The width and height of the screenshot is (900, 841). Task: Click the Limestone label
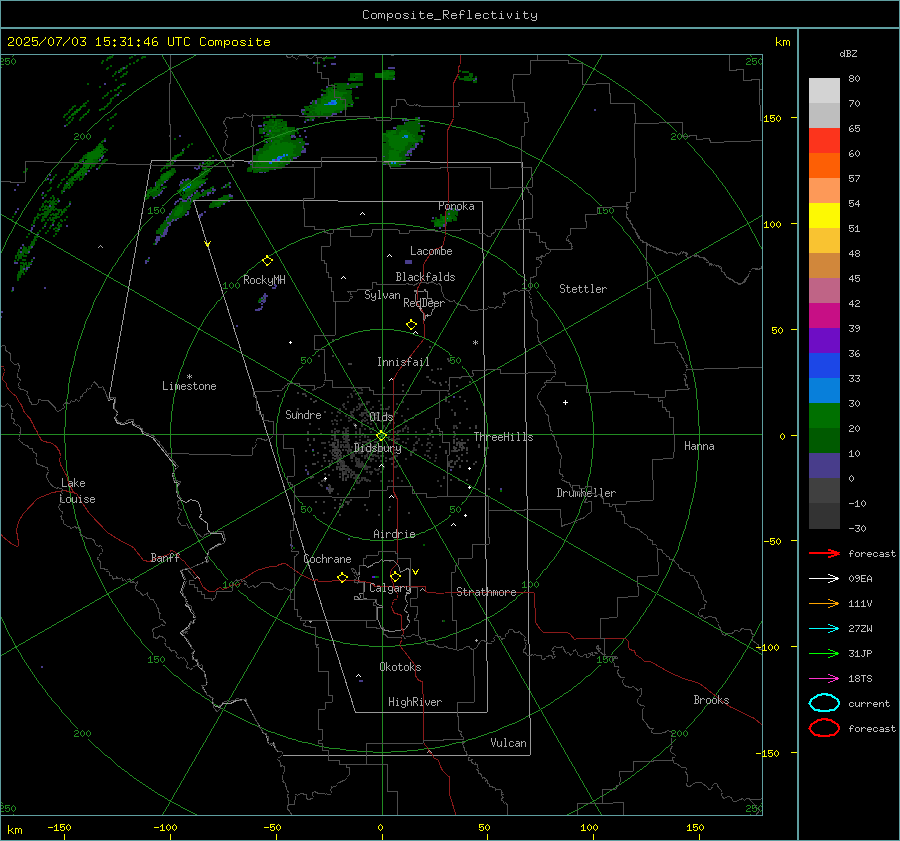pyautogui.click(x=189, y=386)
